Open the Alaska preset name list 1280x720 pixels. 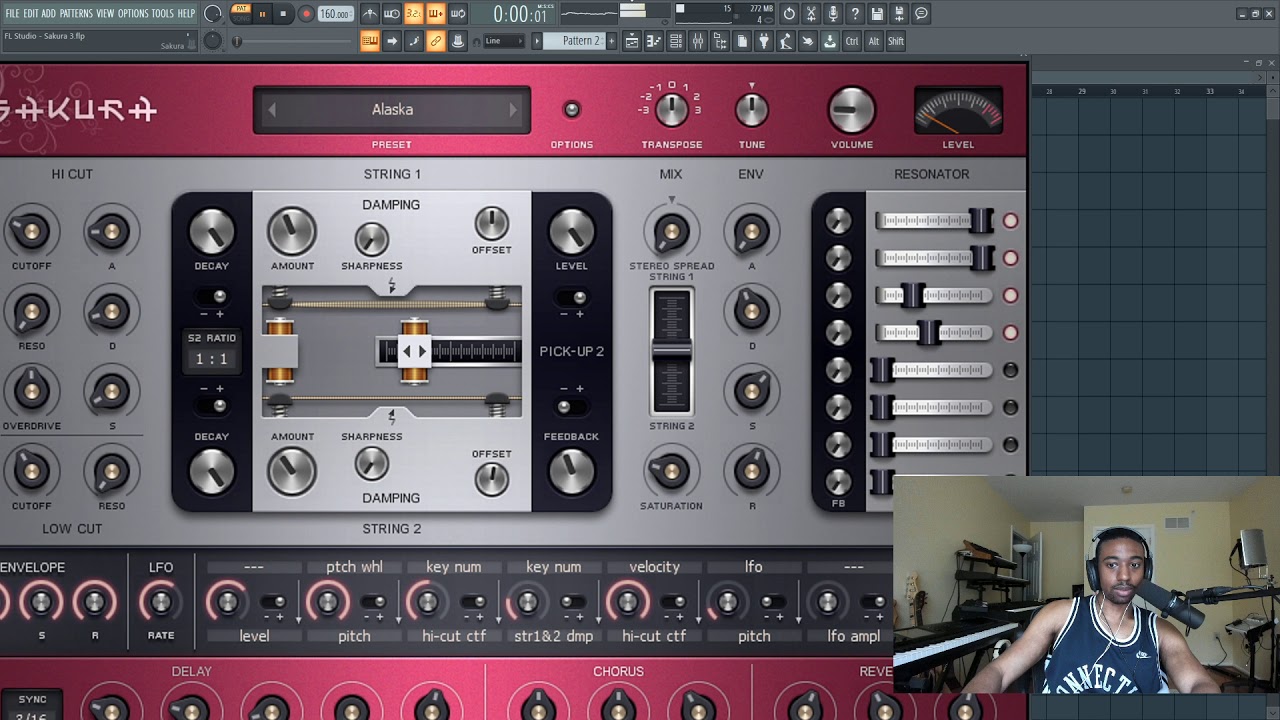pyautogui.click(x=392, y=110)
